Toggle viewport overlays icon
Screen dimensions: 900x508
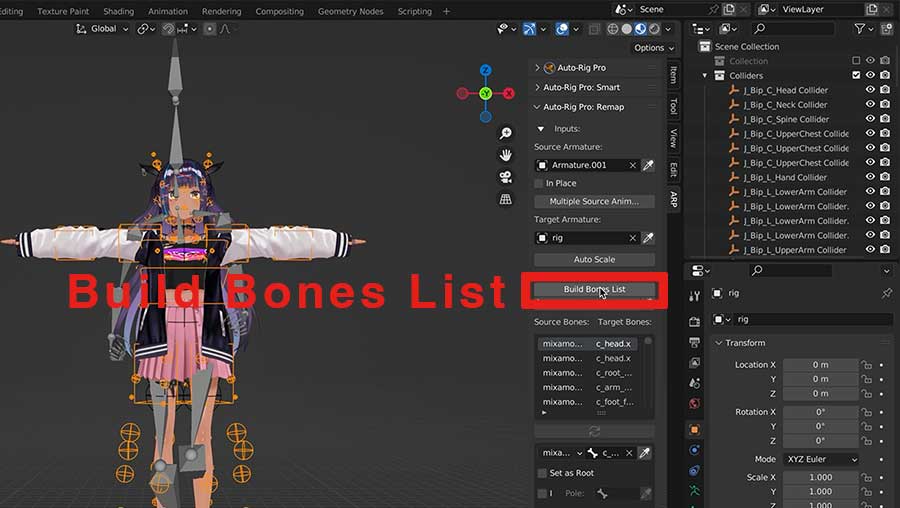click(562, 29)
